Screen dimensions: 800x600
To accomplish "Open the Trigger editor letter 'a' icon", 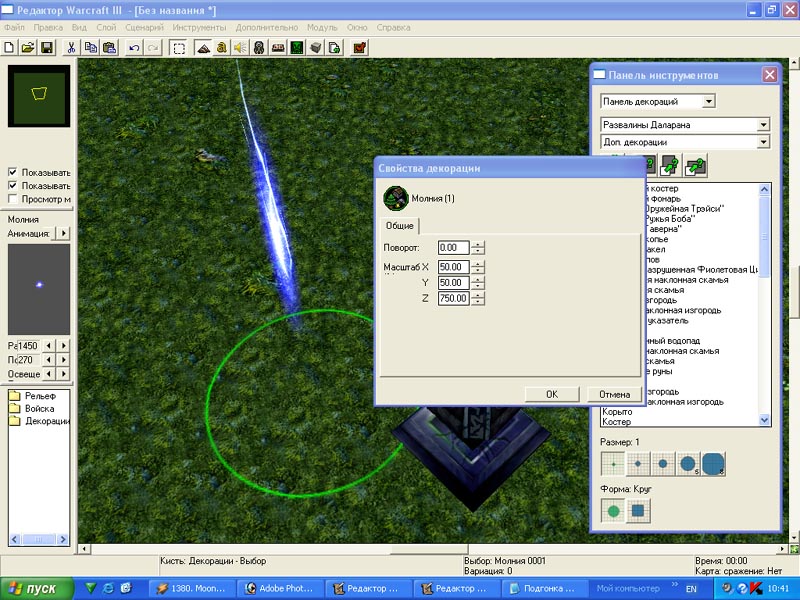I will point(221,48).
